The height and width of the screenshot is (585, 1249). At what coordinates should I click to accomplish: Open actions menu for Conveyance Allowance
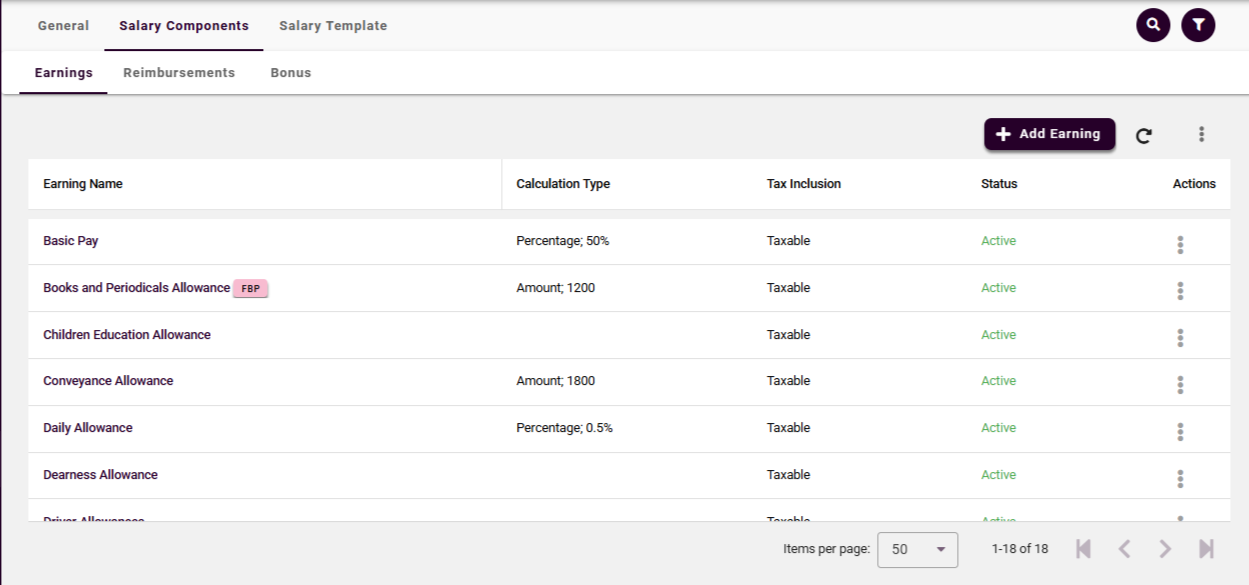[1180, 384]
